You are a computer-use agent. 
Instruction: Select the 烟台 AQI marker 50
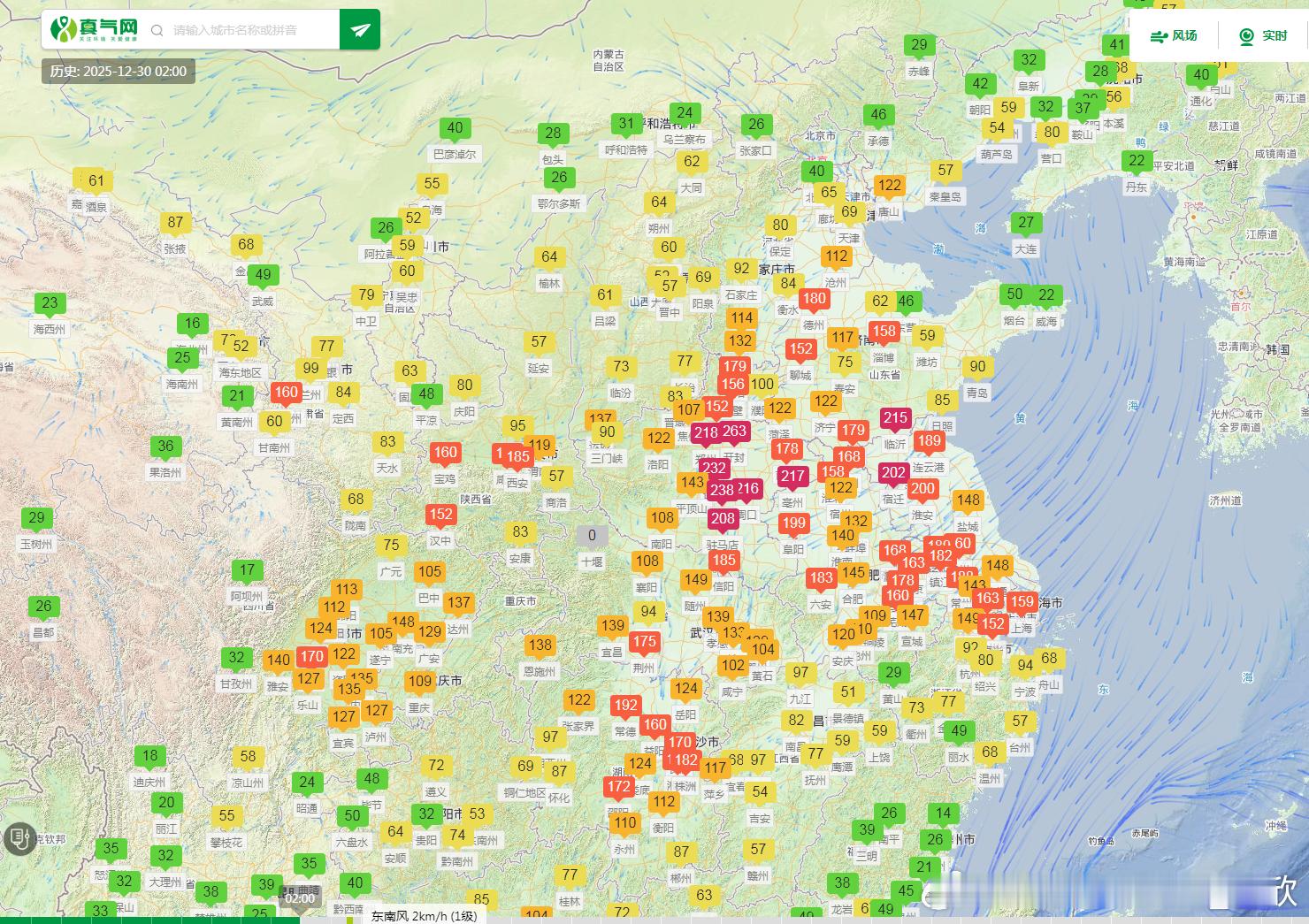point(1014,295)
